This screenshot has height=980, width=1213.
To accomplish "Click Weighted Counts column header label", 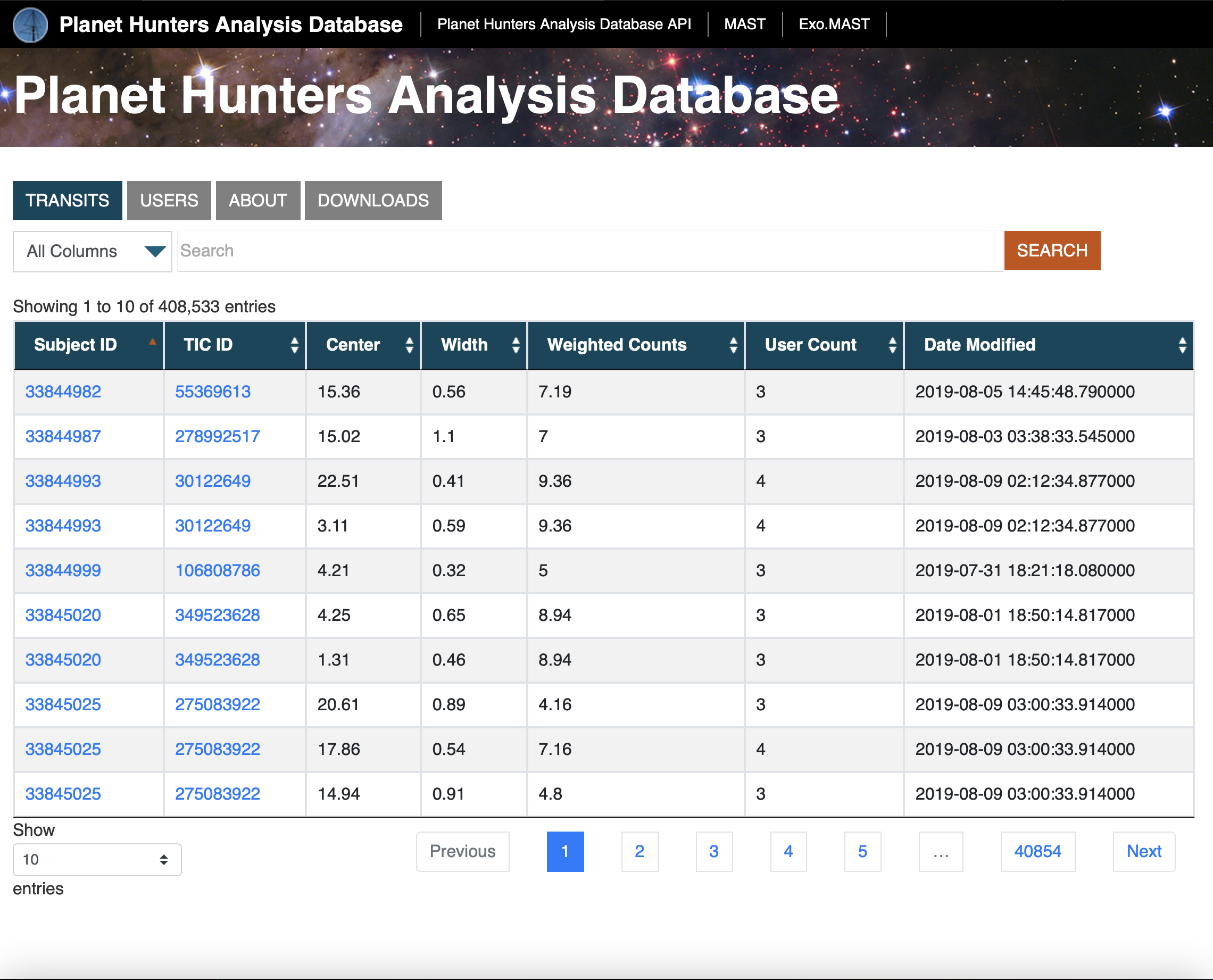I will (617, 345).
